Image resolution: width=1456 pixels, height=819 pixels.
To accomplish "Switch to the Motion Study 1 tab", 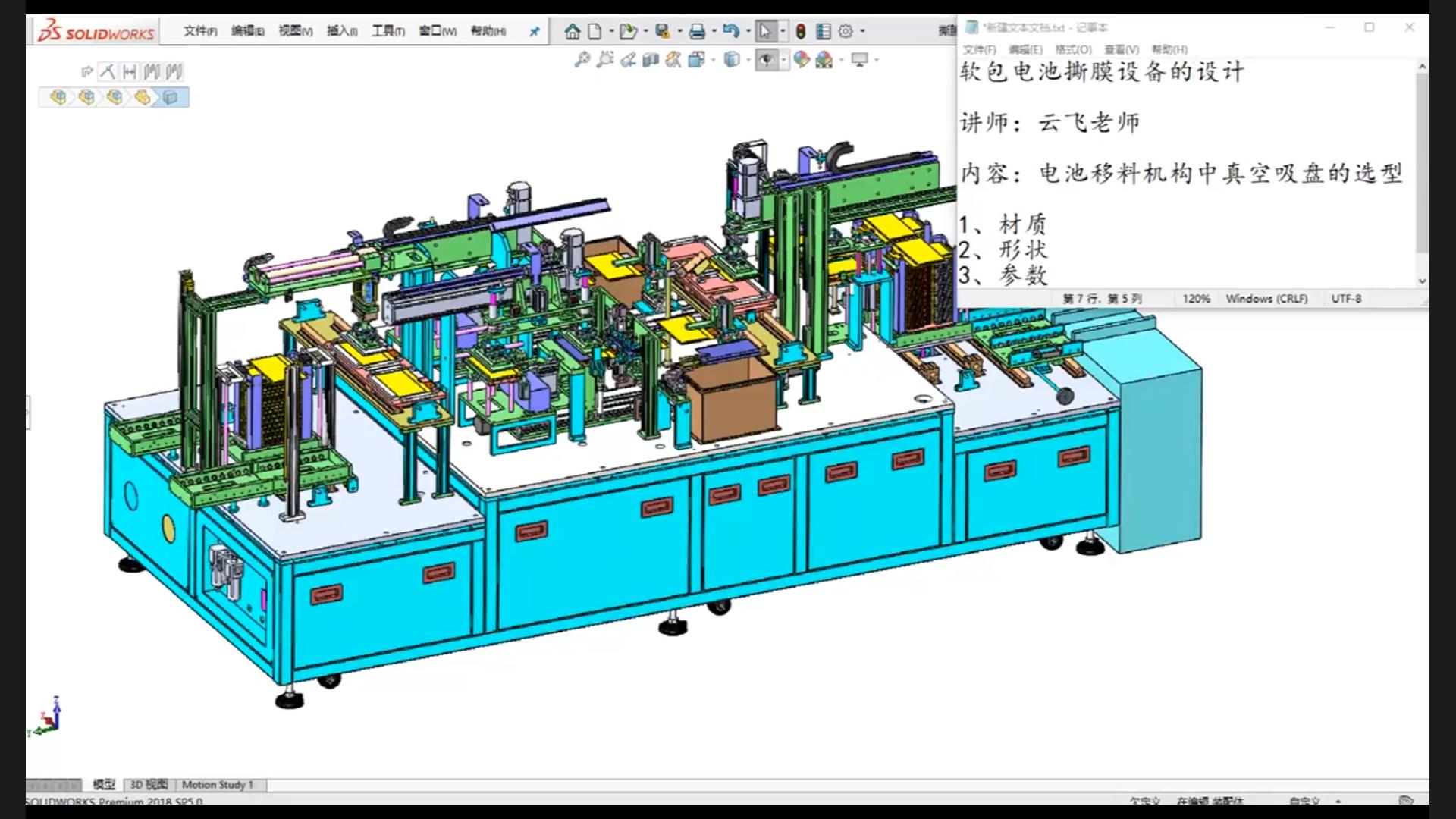I will pos(218,785).
